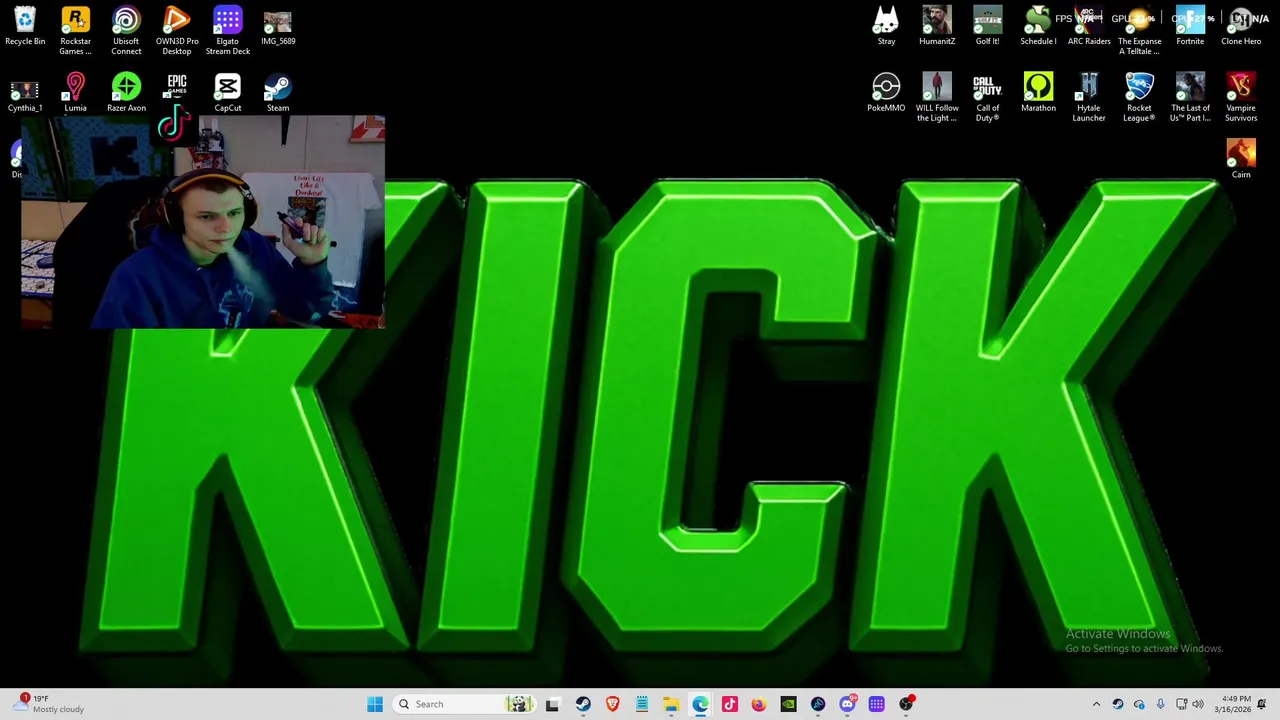Launch Rockstar Games from desktop
Viewport: 1280px width, 720px height.
(75, 31)
